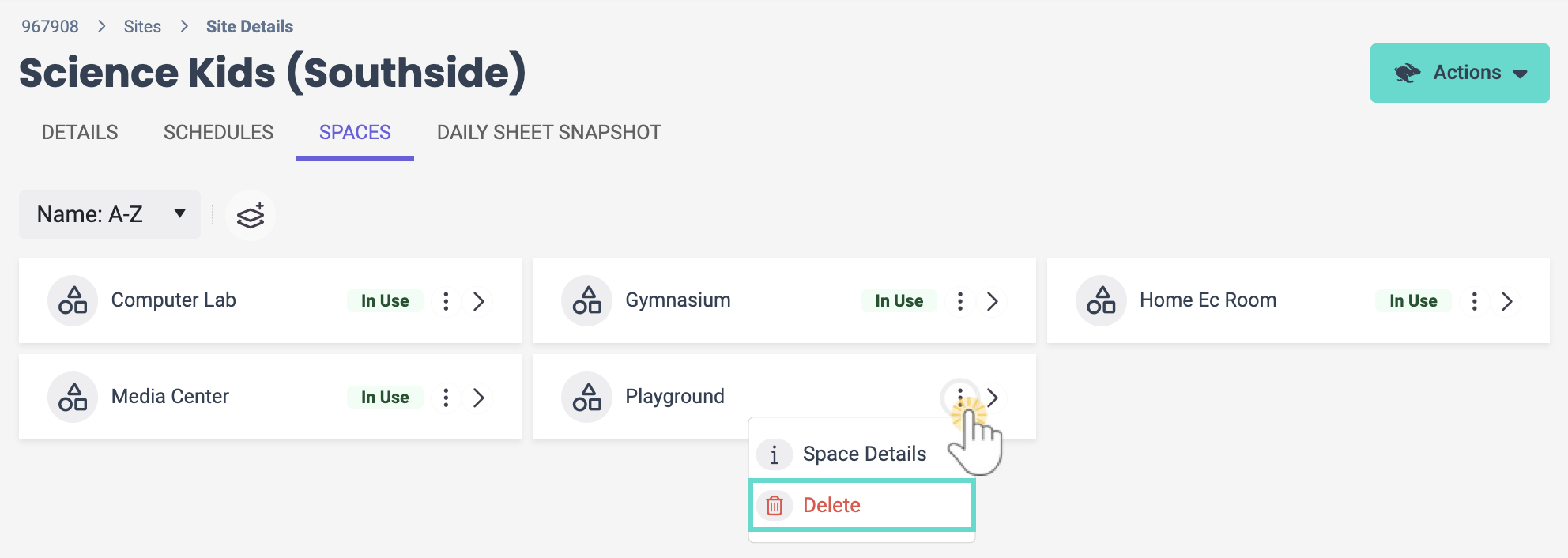Screen dimensions: 1568x558
Task: Open Computer Lab three-dot options menu
Action: coord(446,301)
